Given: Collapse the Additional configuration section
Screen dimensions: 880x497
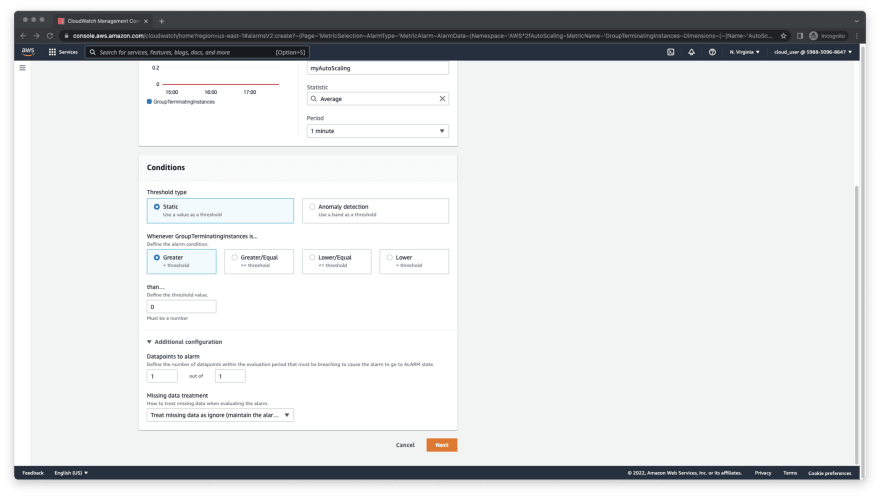Looking at the screenshot, I should 185,342.
